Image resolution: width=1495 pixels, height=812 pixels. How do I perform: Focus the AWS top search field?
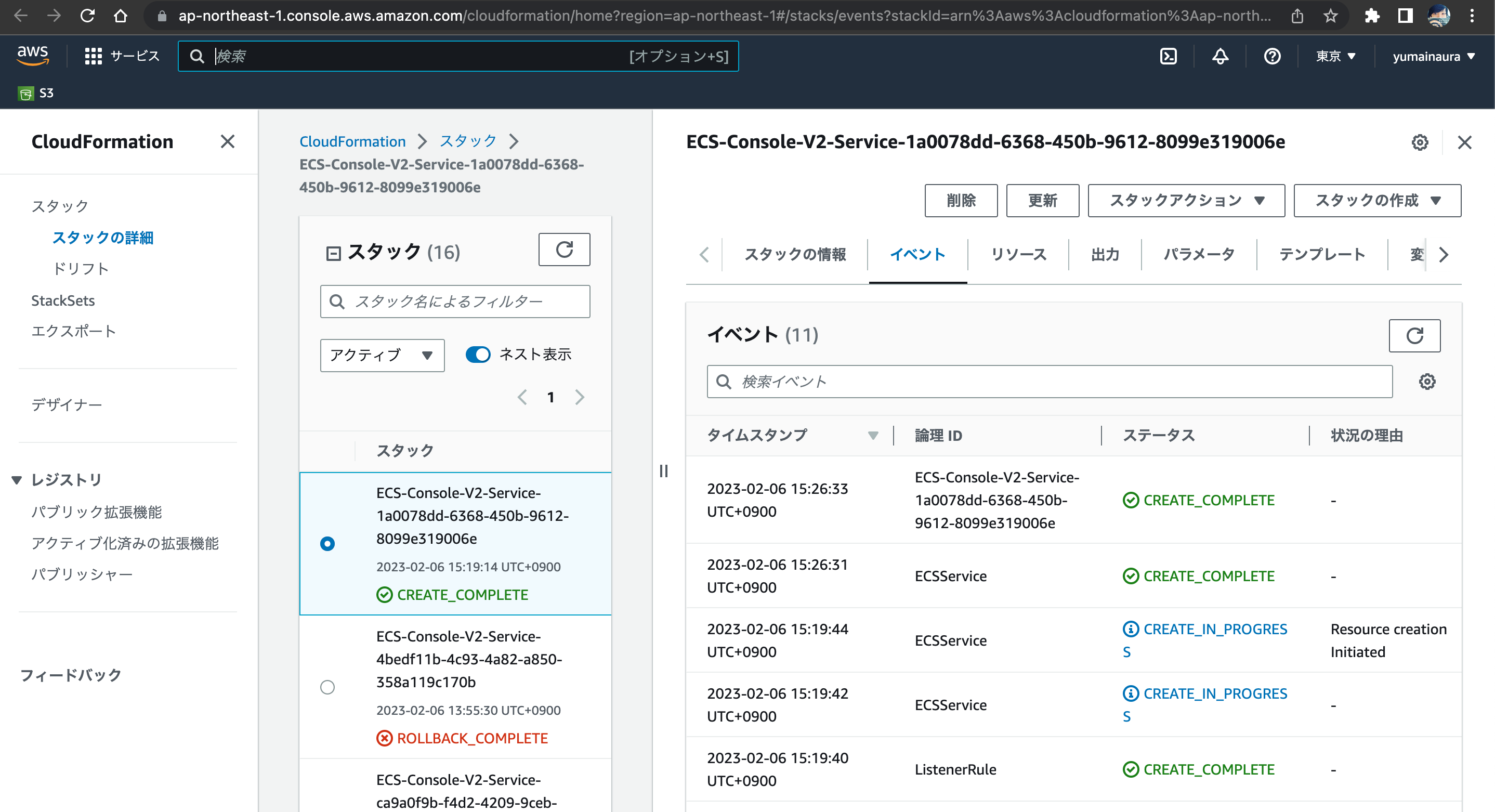click(458, 56)
